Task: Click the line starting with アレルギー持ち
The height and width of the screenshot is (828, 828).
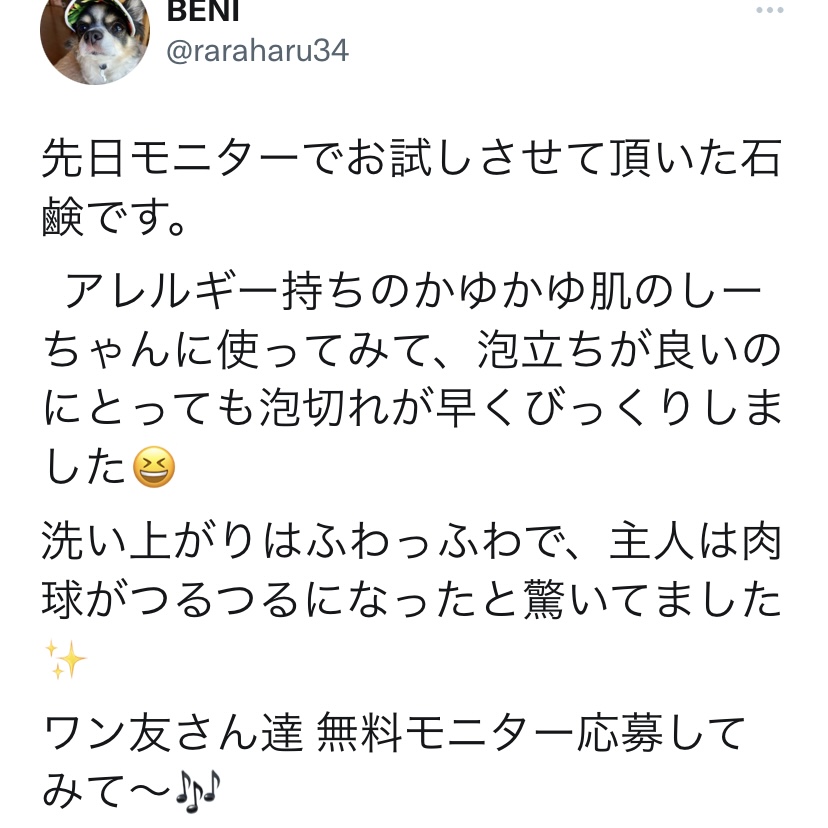Action: (x=413, y=291)
